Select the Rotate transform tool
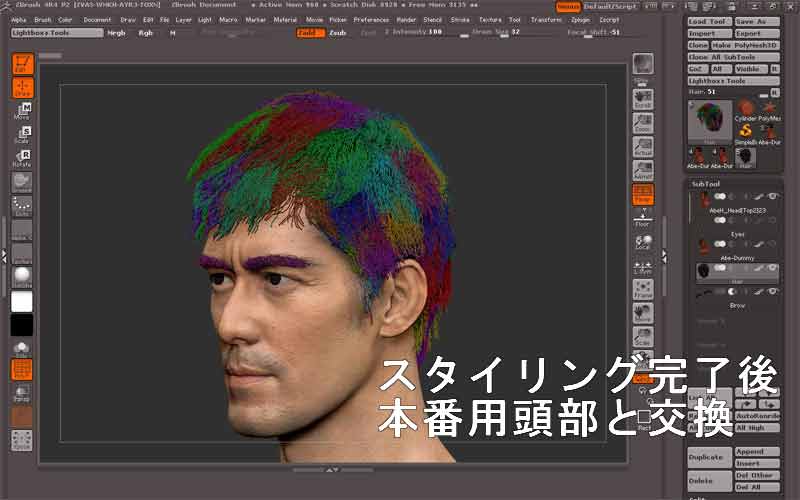 (22, 158)
